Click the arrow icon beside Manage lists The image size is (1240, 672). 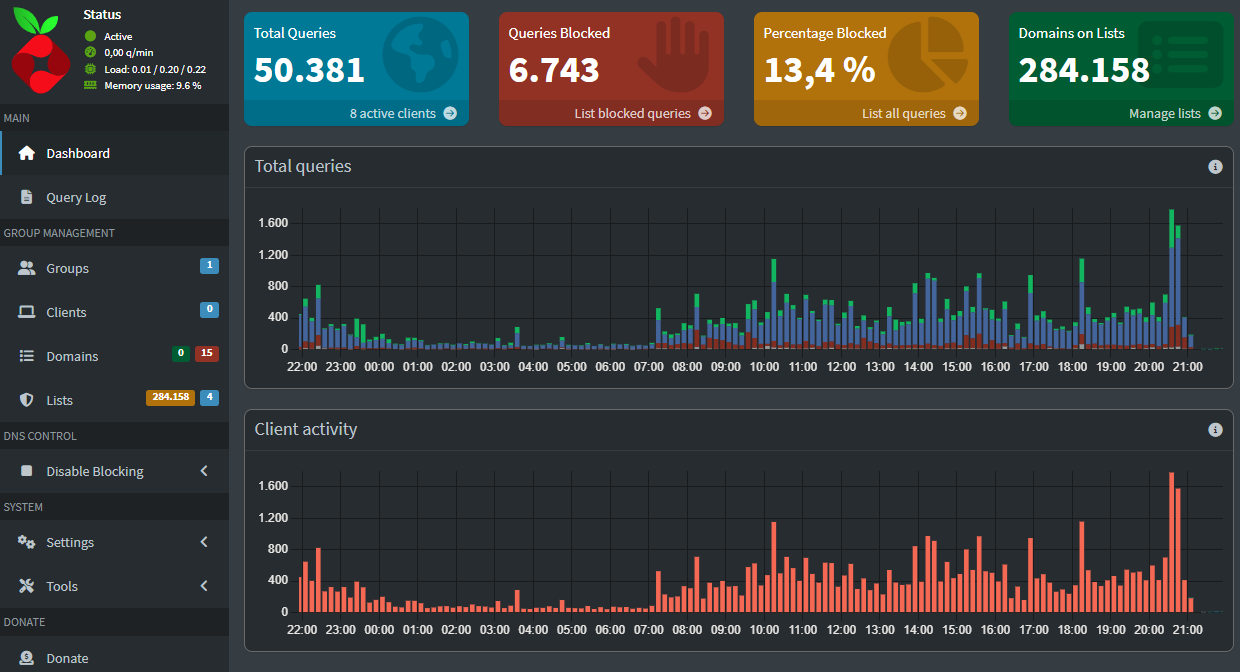click(1215, 113)
